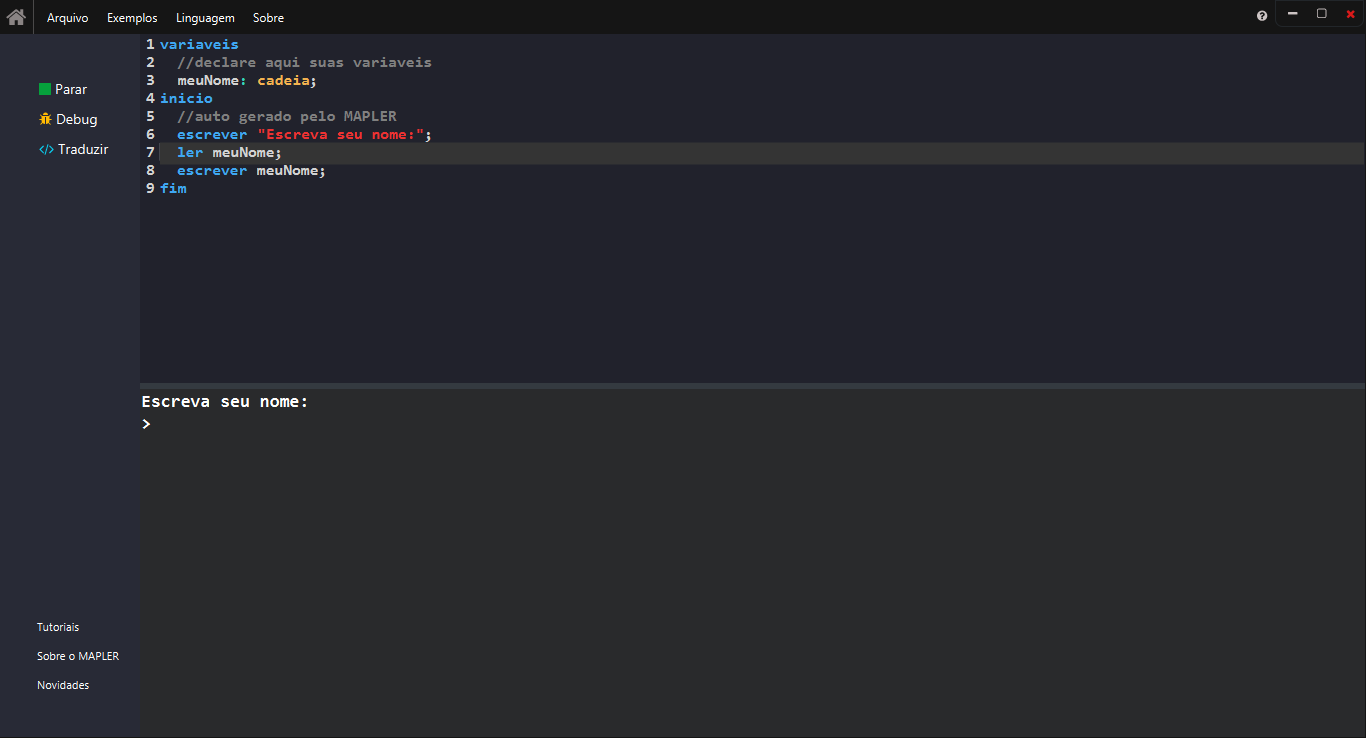Click the yellow bug Debug icon
This screenshot has height=738, width=1366.
45,119
